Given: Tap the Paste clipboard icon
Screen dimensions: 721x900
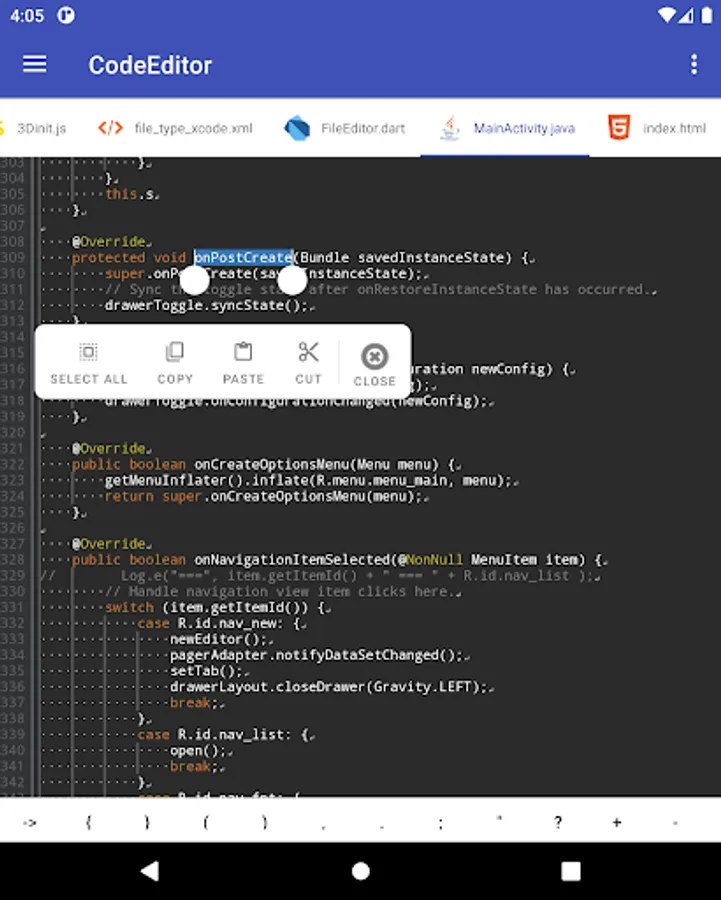Looking at the screenshot, I should click(x=243, y=351).
